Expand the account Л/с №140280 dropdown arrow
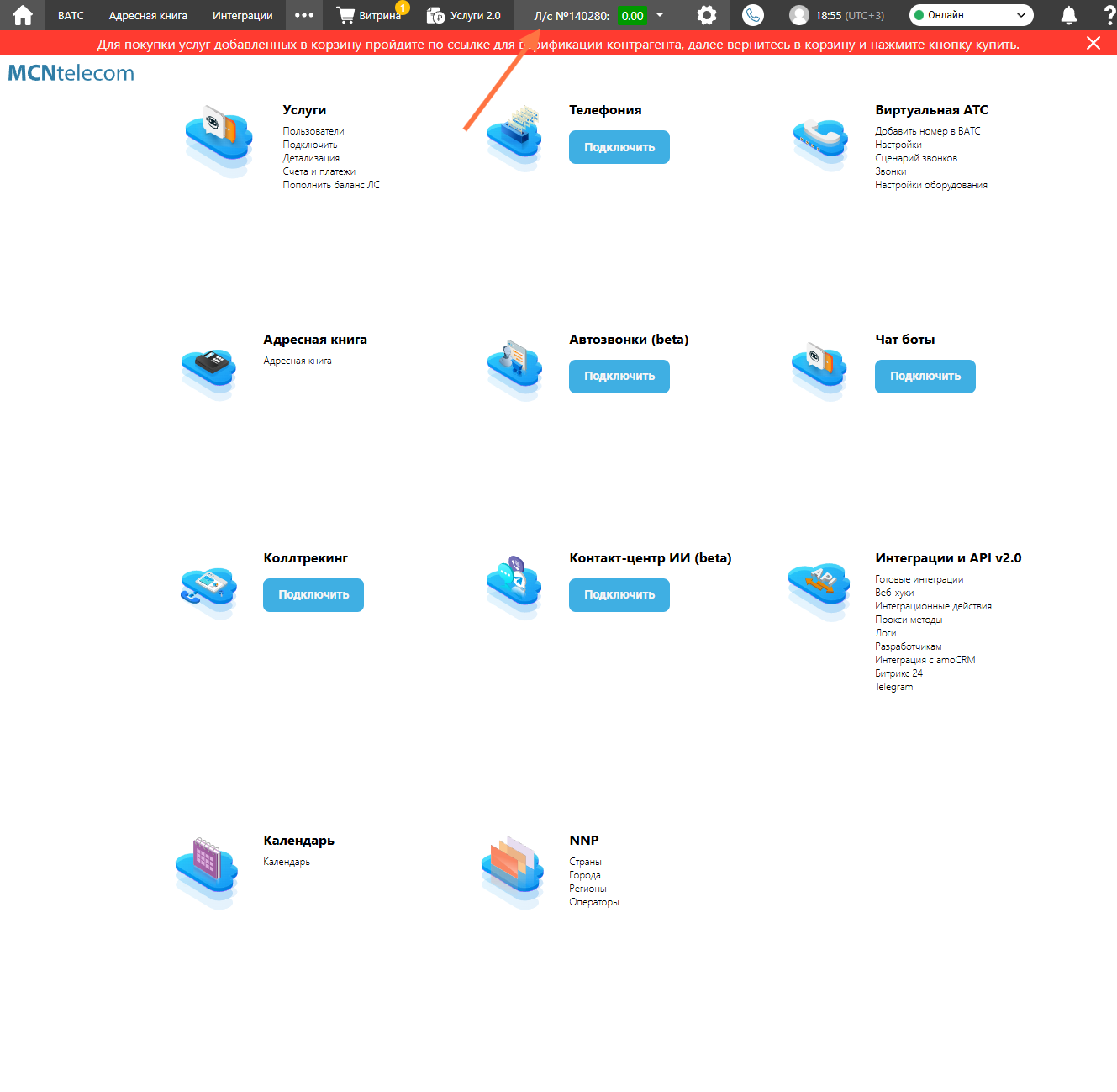Viewport: 1117px width, 1092px height. [x=660, y=15]
